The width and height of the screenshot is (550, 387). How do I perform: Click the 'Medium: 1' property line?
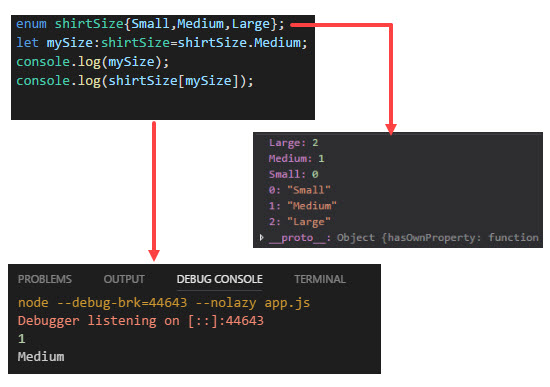click(296, 159)
